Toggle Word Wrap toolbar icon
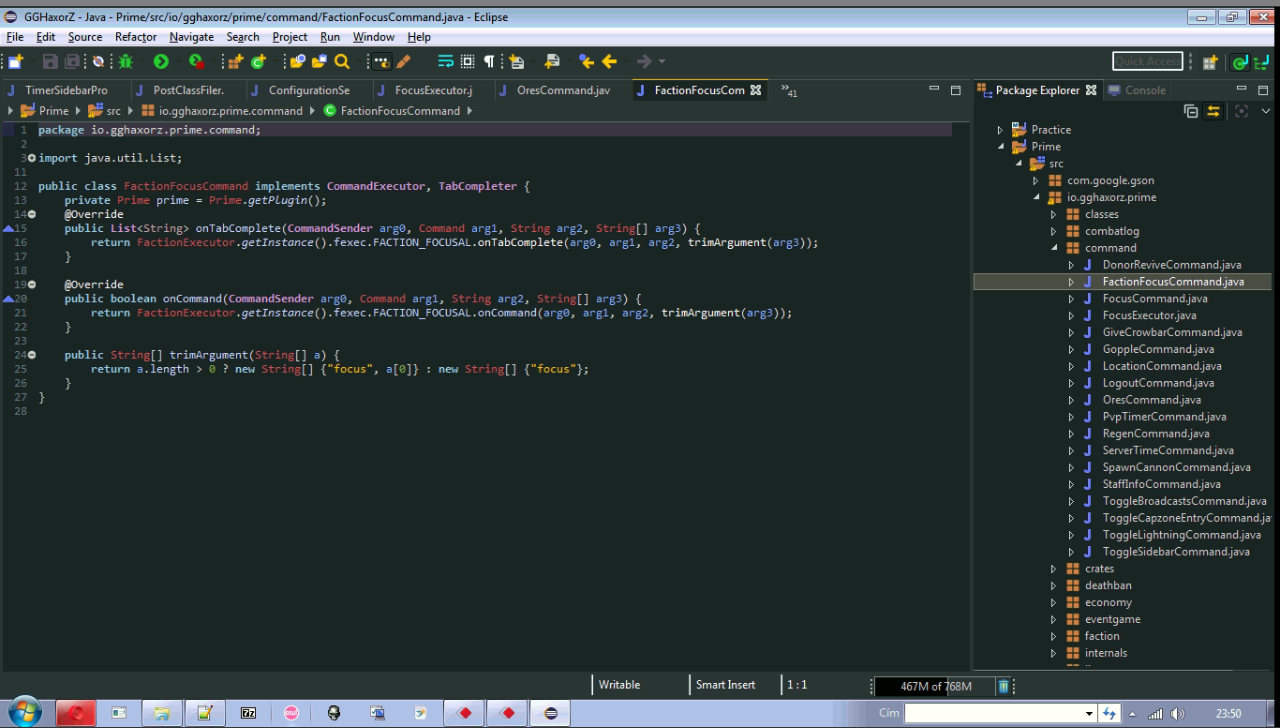The image size is (1280, 728). [x=446, y=62]
